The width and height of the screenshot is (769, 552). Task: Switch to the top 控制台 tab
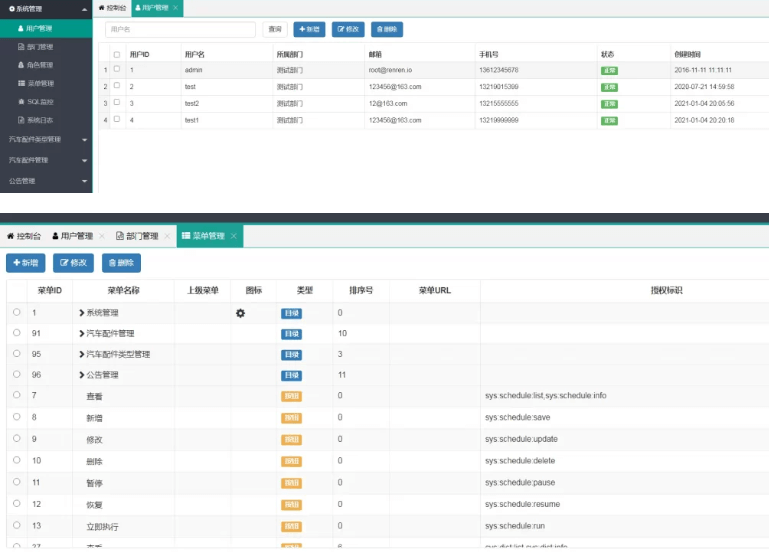112,8
